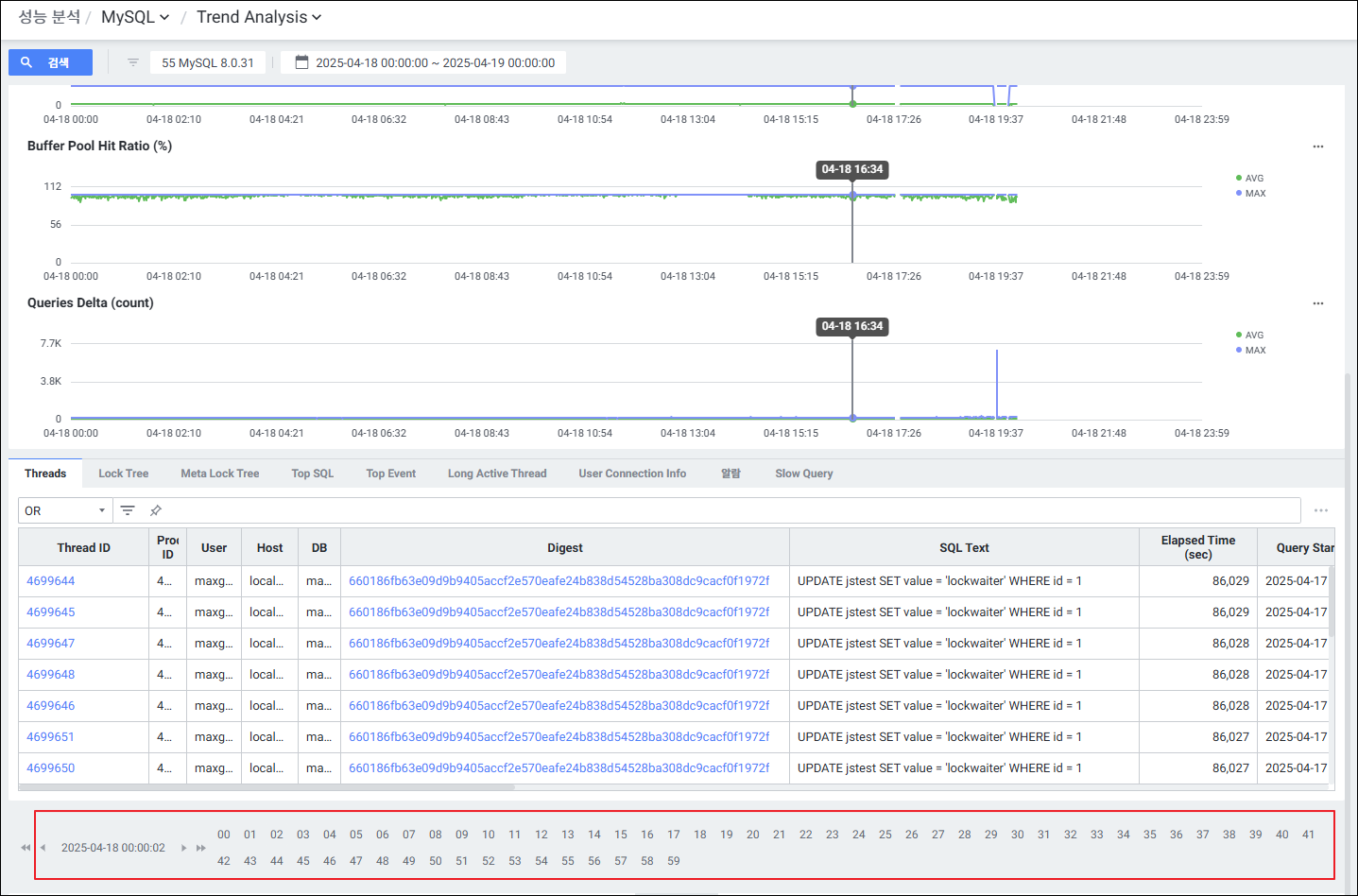The width and height of the screenshot is (1358, 896).
Task: Click the blue search button with magnifier
Action: click(x=50, y=62)
